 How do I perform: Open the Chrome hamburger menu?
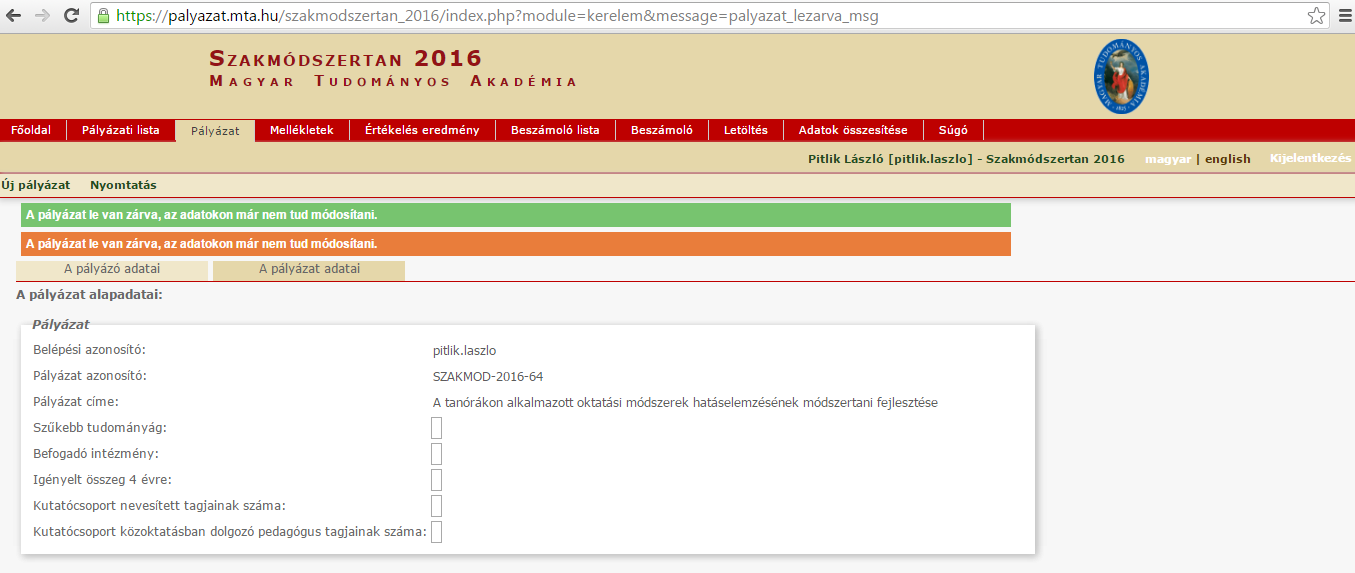[1343, 16]
